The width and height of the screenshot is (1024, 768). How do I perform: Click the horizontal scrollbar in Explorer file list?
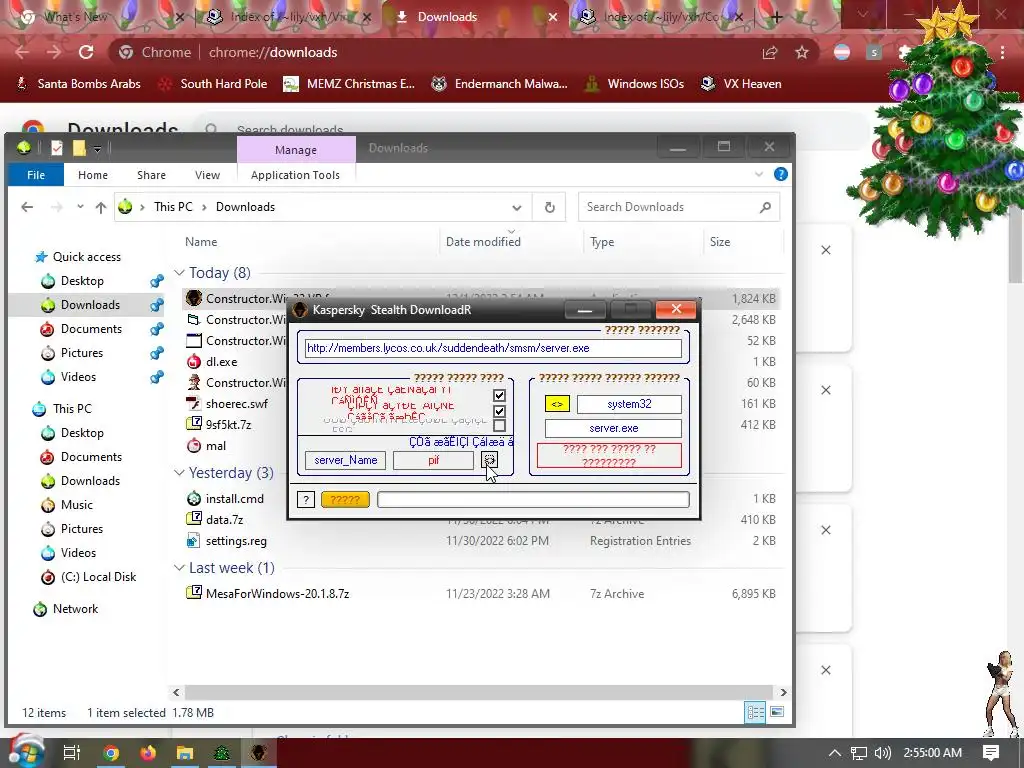[x=479, y=692]
